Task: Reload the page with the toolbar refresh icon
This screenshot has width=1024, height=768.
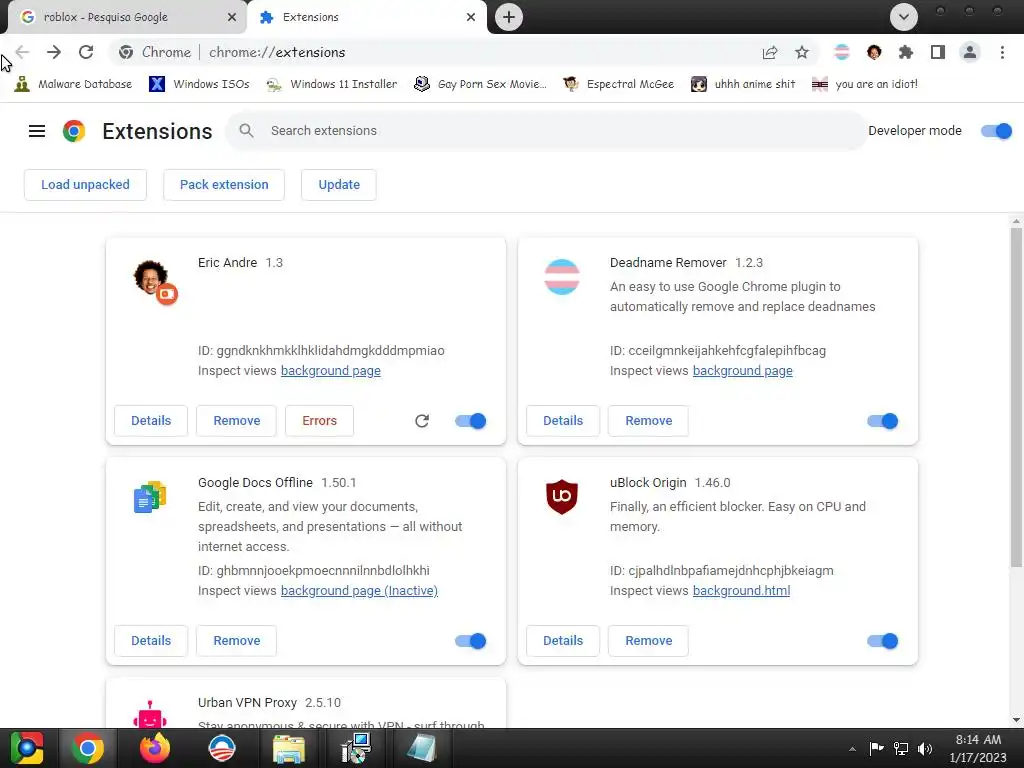Action: click(86, 52)
